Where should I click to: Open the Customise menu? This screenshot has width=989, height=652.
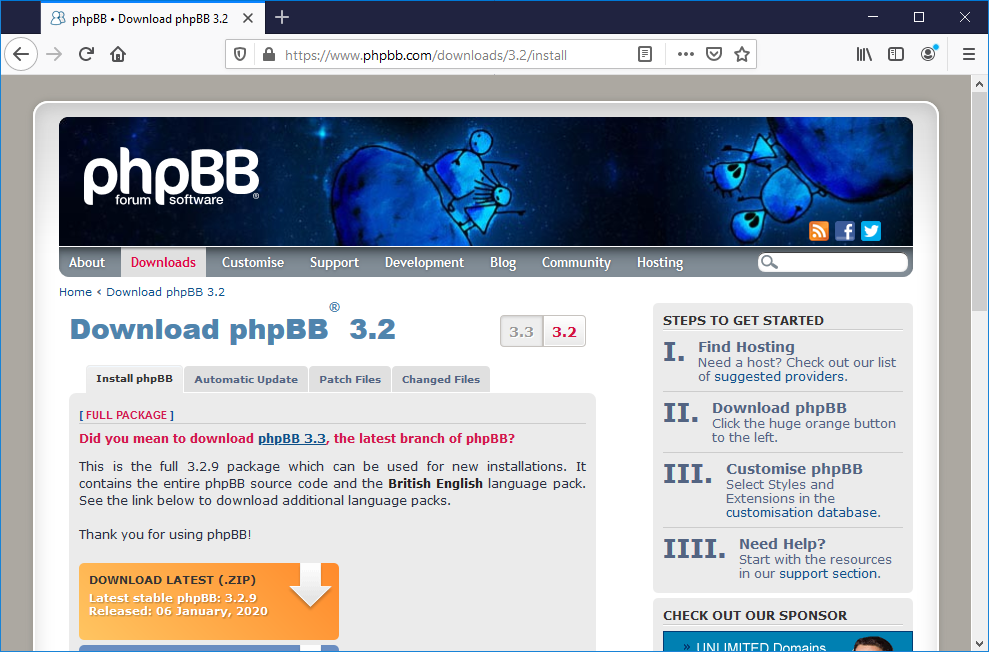point(253,262)
